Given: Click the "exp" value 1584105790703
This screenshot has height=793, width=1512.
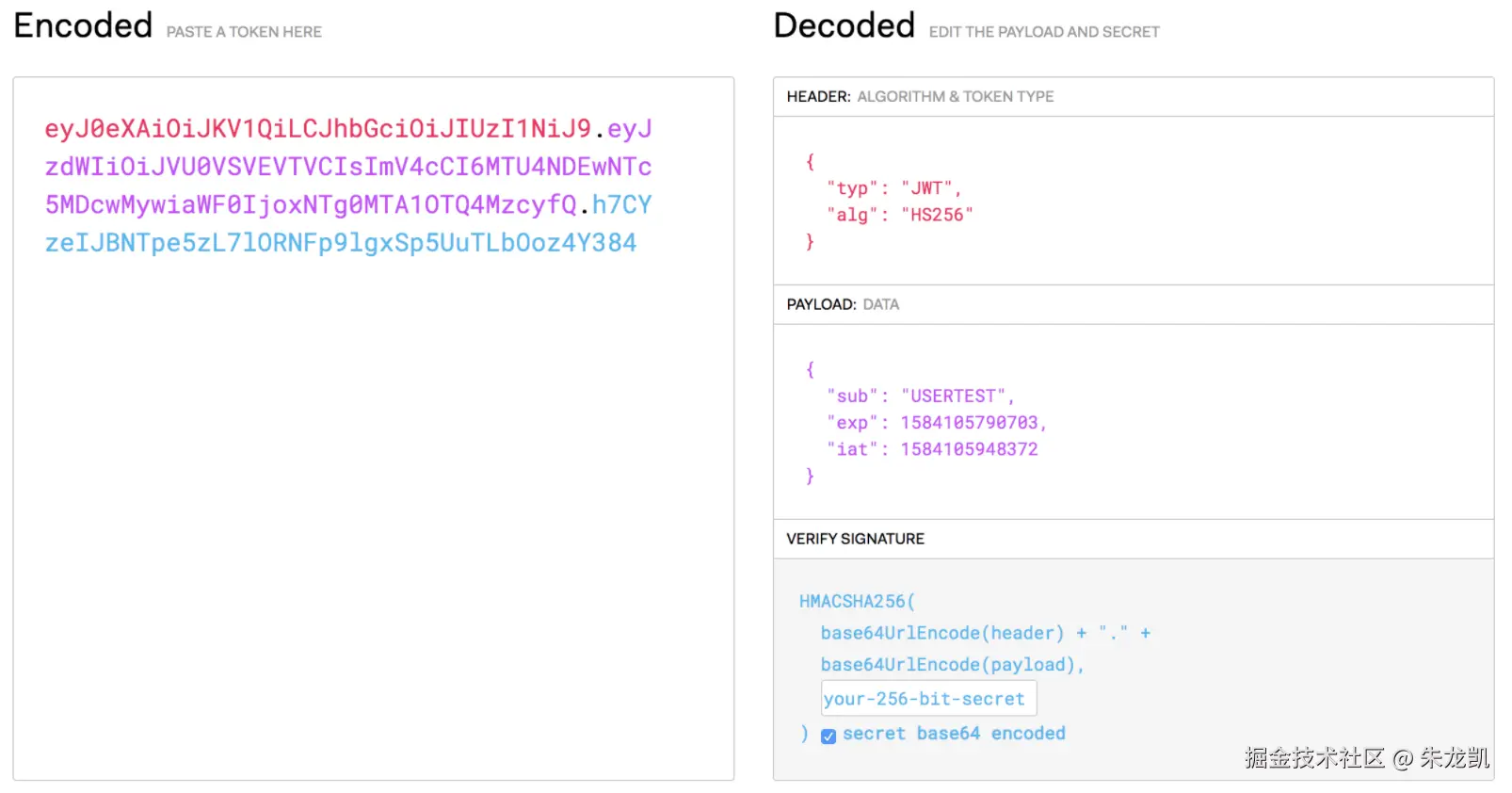Looking at the screenshot, I should [970, 423].
